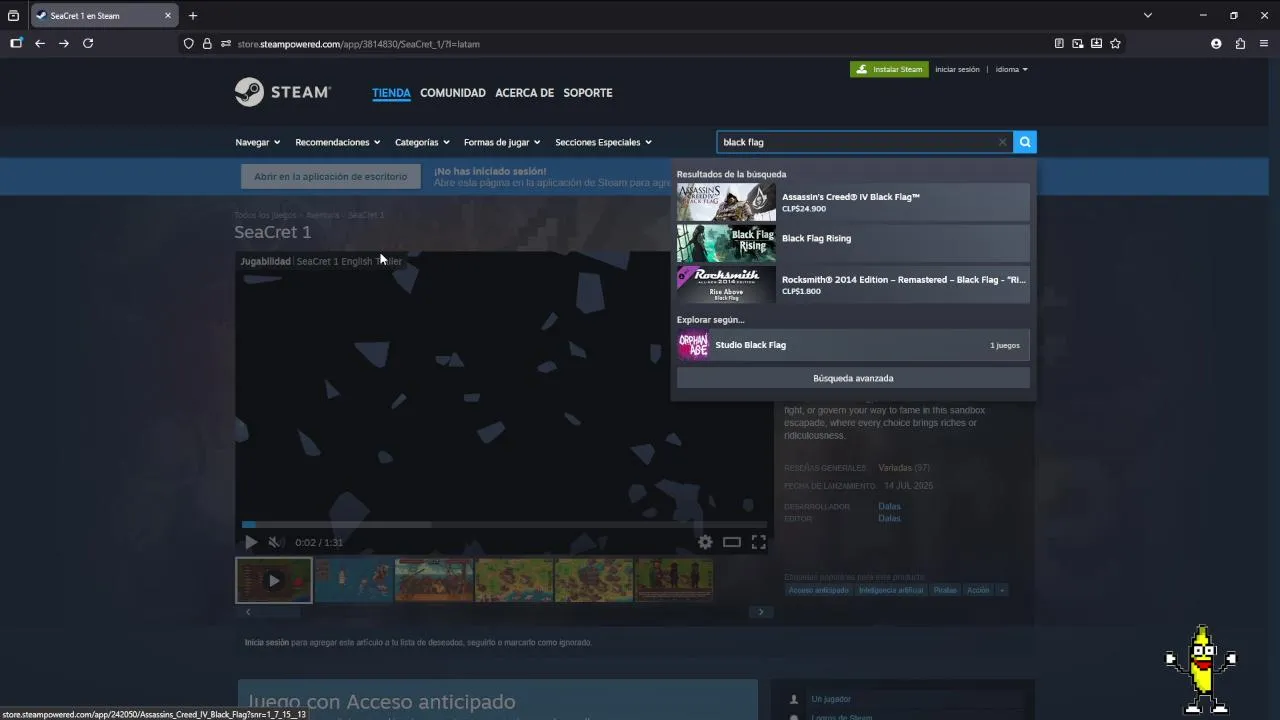Open the browser account profile icon
Viewport: 1280px width, 720px height.
coord(1216,43)
